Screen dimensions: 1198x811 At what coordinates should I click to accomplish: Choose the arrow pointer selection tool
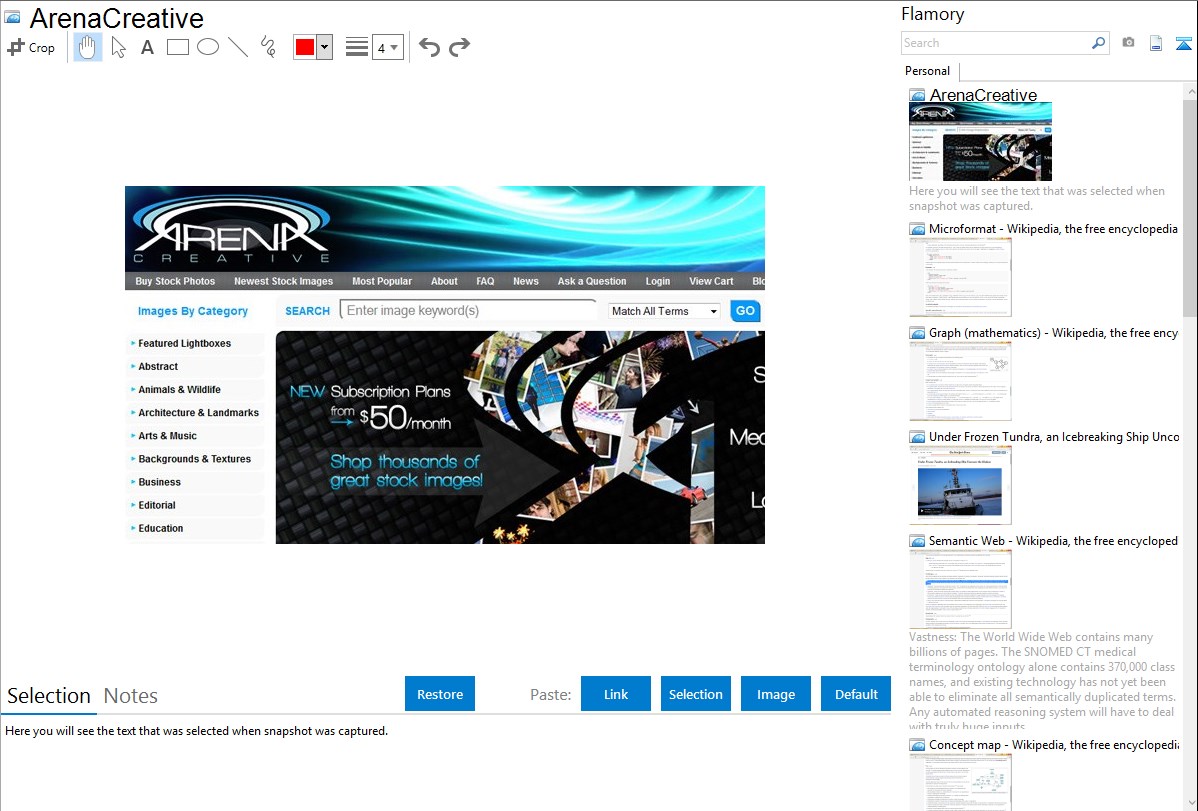(x=118, y=47)
